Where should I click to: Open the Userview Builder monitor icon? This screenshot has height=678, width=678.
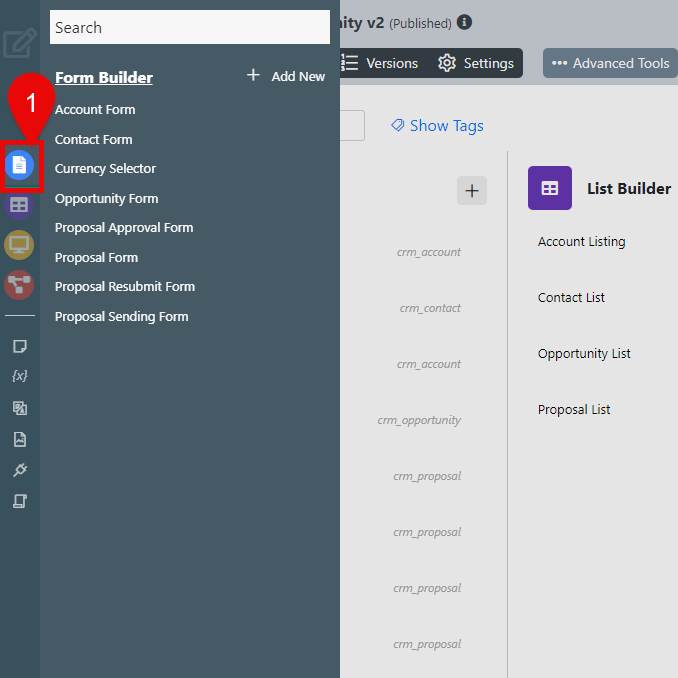[20, 245]
